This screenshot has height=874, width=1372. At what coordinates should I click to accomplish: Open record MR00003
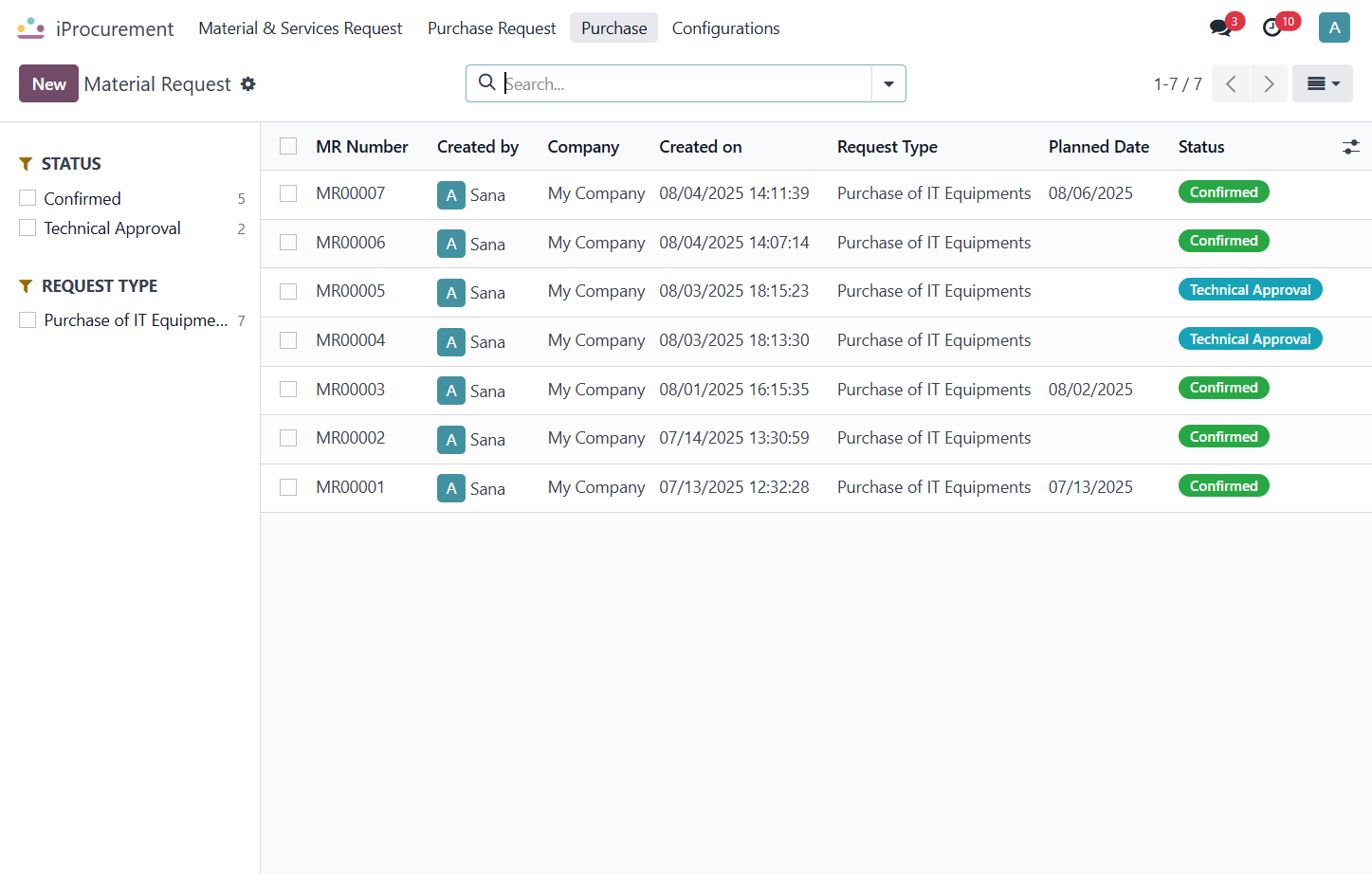351,390
